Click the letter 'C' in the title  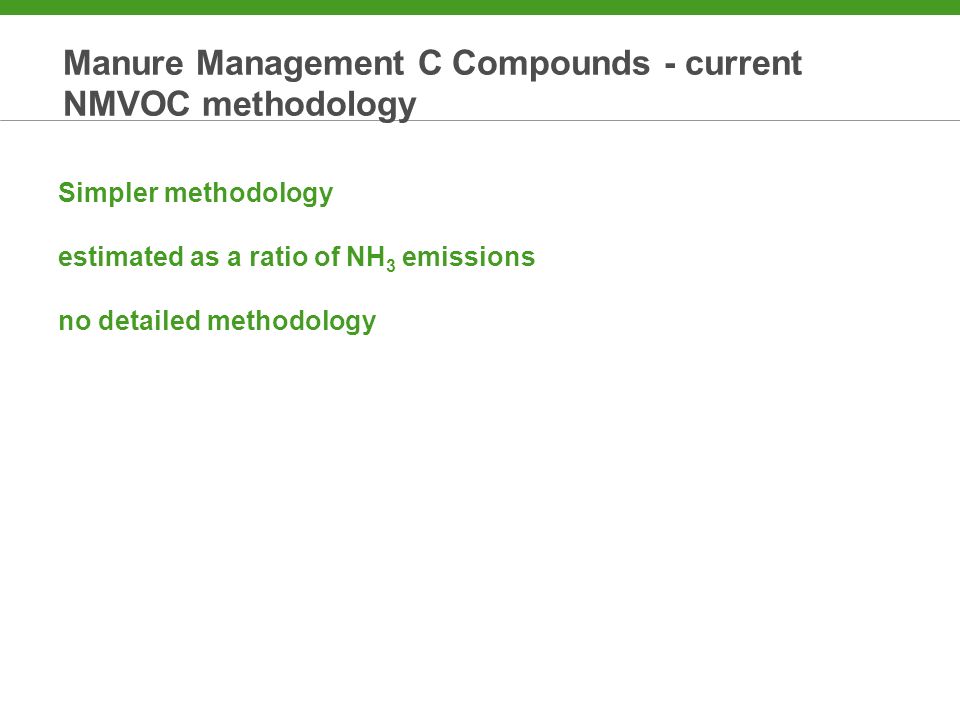click(430, 63)
